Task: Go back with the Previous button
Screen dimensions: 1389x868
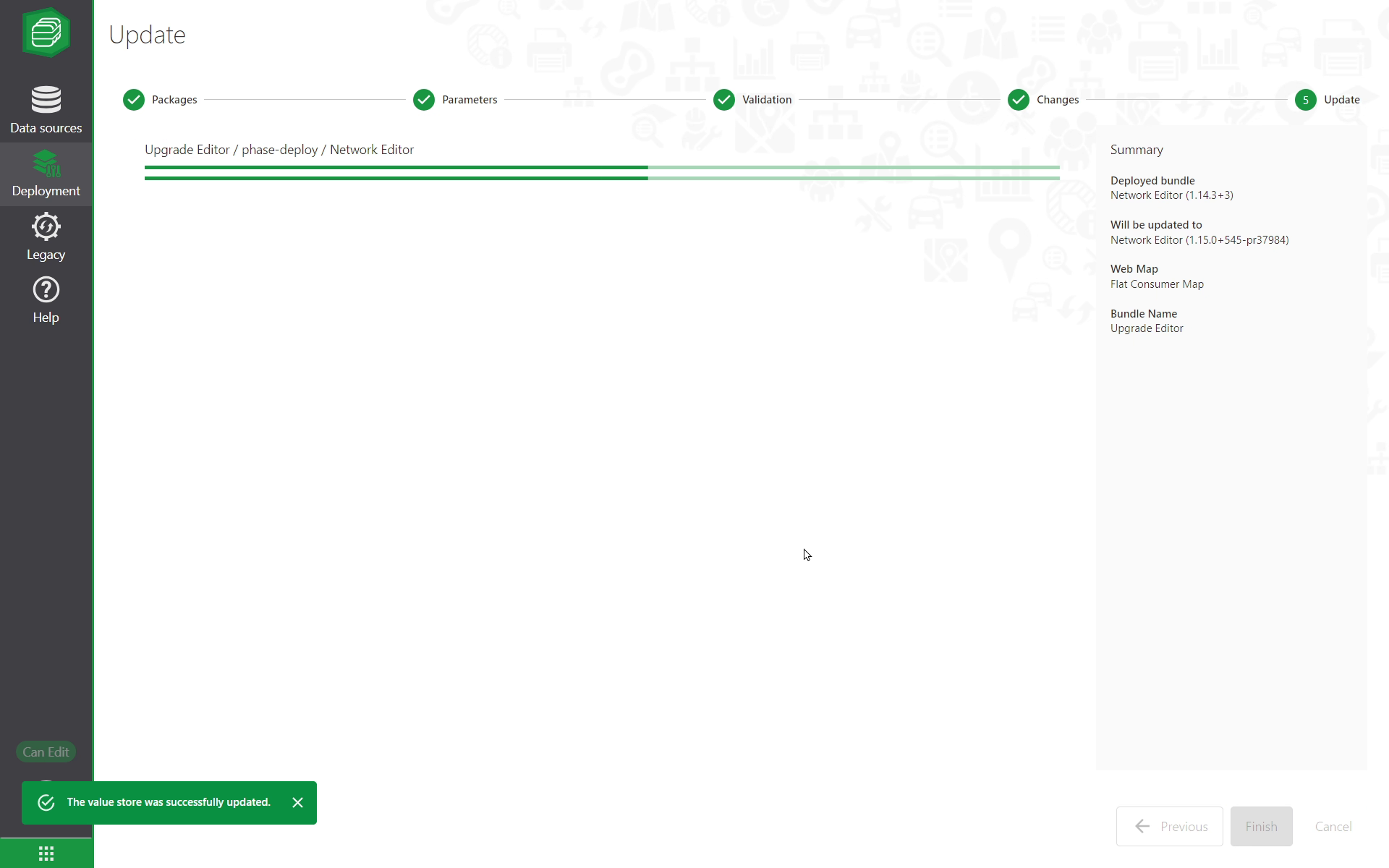Action: pos(1169,827)
